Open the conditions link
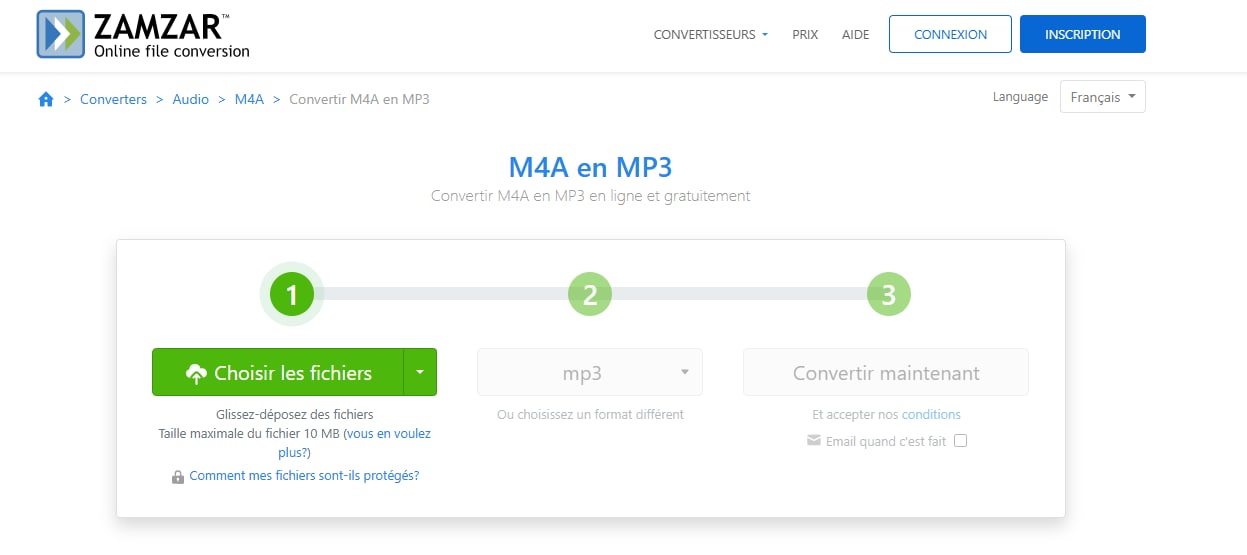Viewport: 1247px width, 555px height. click(931, 414)
